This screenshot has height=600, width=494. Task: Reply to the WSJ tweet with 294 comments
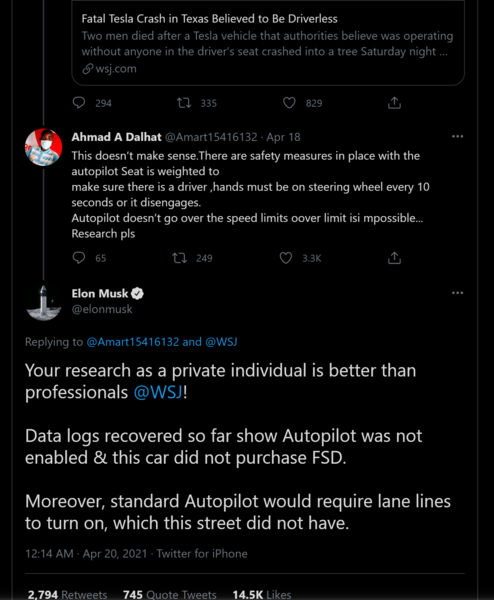pos(79,103)
